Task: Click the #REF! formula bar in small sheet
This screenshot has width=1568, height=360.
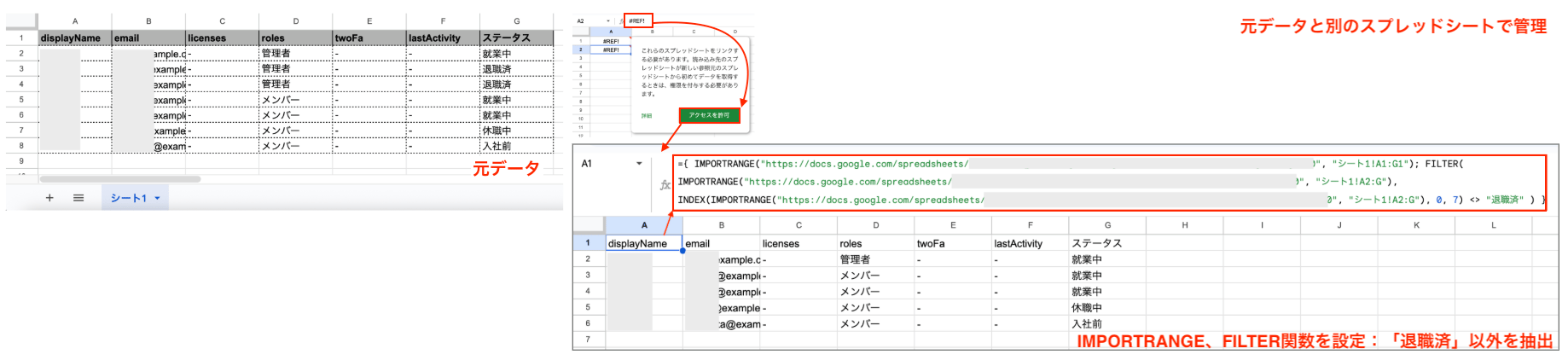Action: click(639, 20)
